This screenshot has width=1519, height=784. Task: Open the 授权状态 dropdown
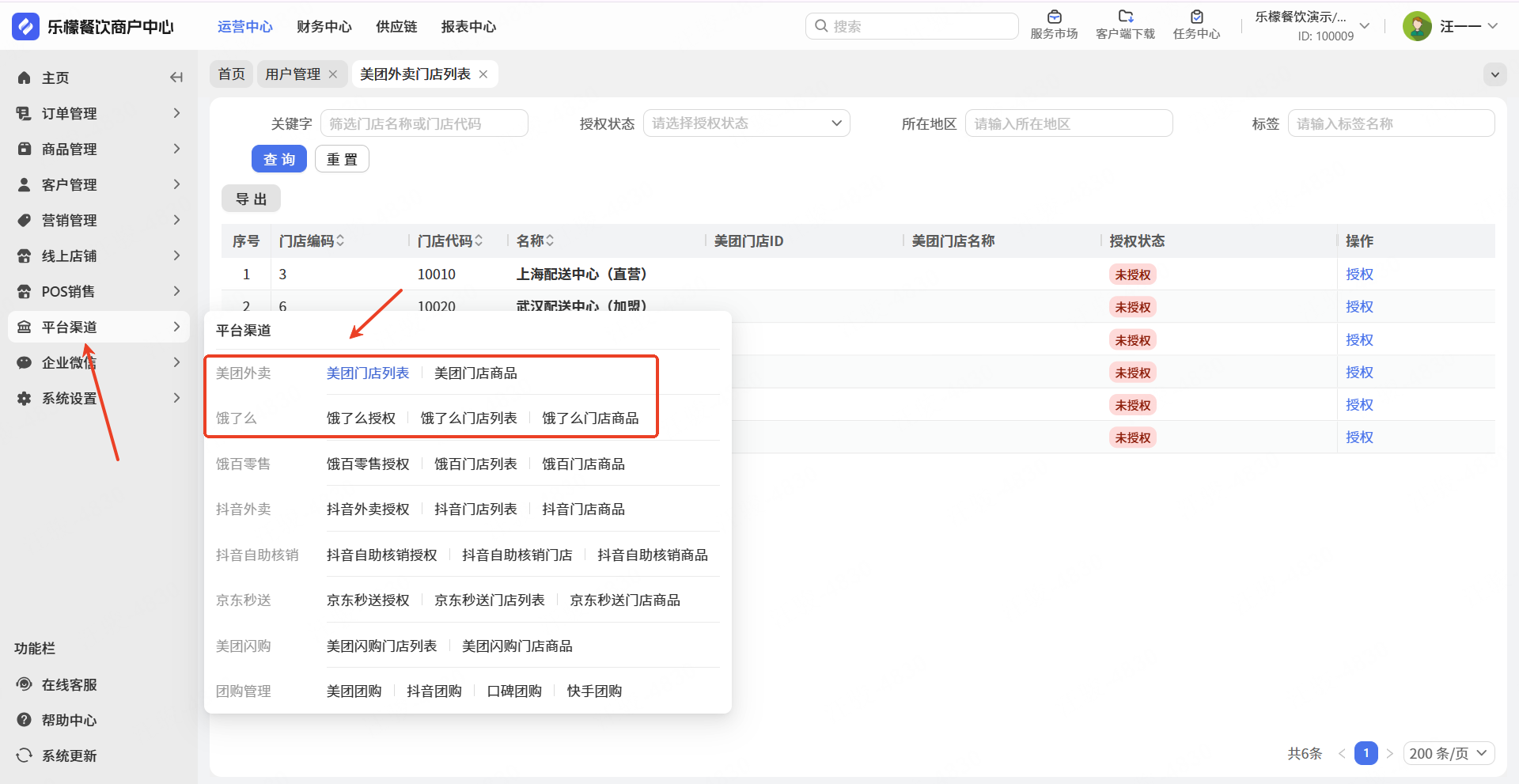[747, 123]
